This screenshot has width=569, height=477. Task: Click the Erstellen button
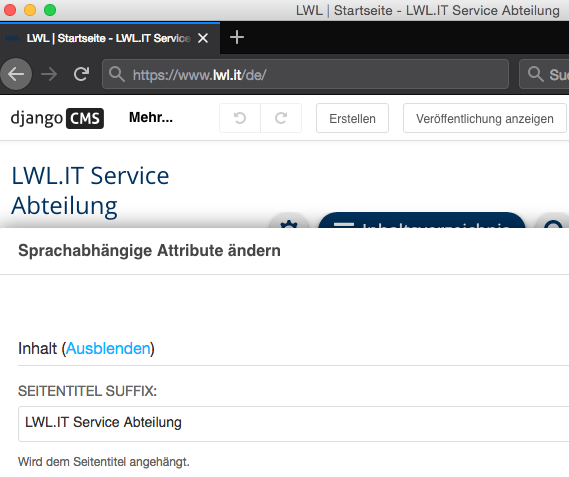point(352,118)
